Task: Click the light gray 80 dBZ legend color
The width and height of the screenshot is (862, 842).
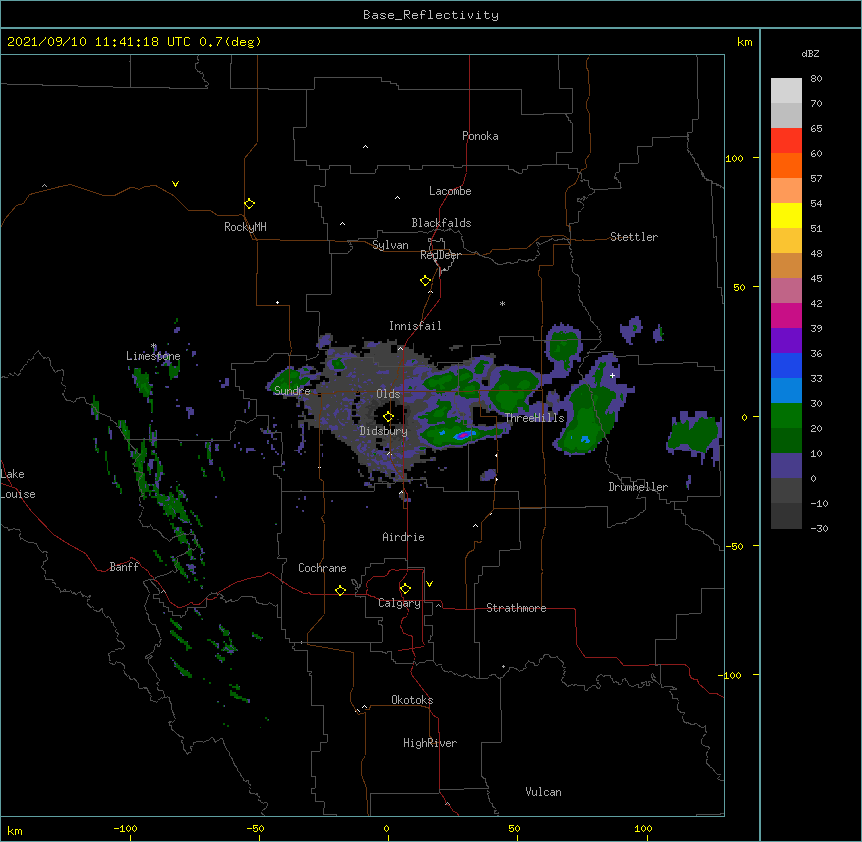Action: 786,90
